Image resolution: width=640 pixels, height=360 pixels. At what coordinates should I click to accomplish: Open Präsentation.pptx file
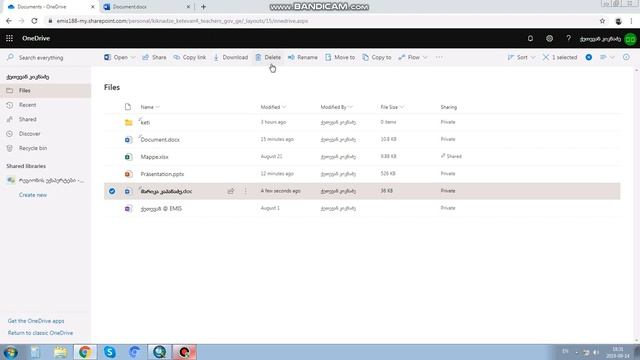coord(162,174)
